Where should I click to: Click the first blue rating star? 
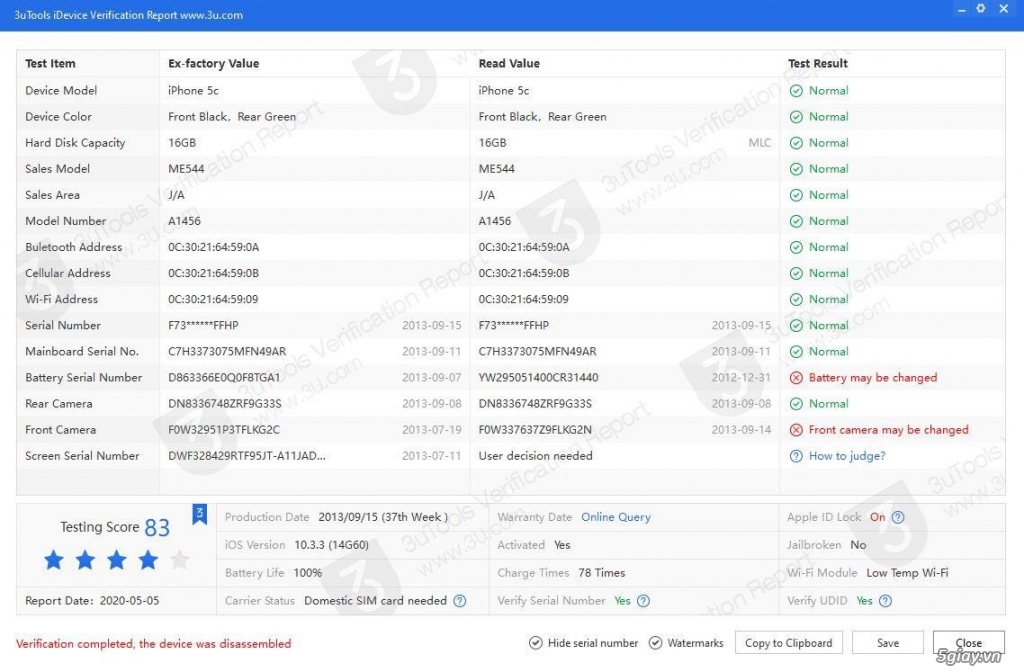click(x=54, y=560)
